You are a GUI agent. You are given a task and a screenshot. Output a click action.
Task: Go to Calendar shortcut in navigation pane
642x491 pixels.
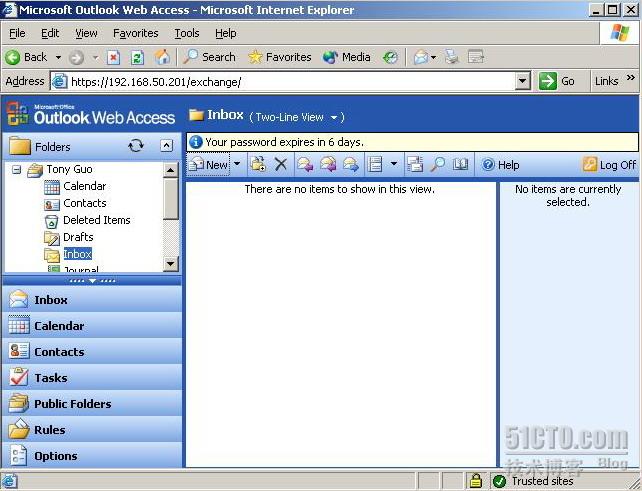92,326
